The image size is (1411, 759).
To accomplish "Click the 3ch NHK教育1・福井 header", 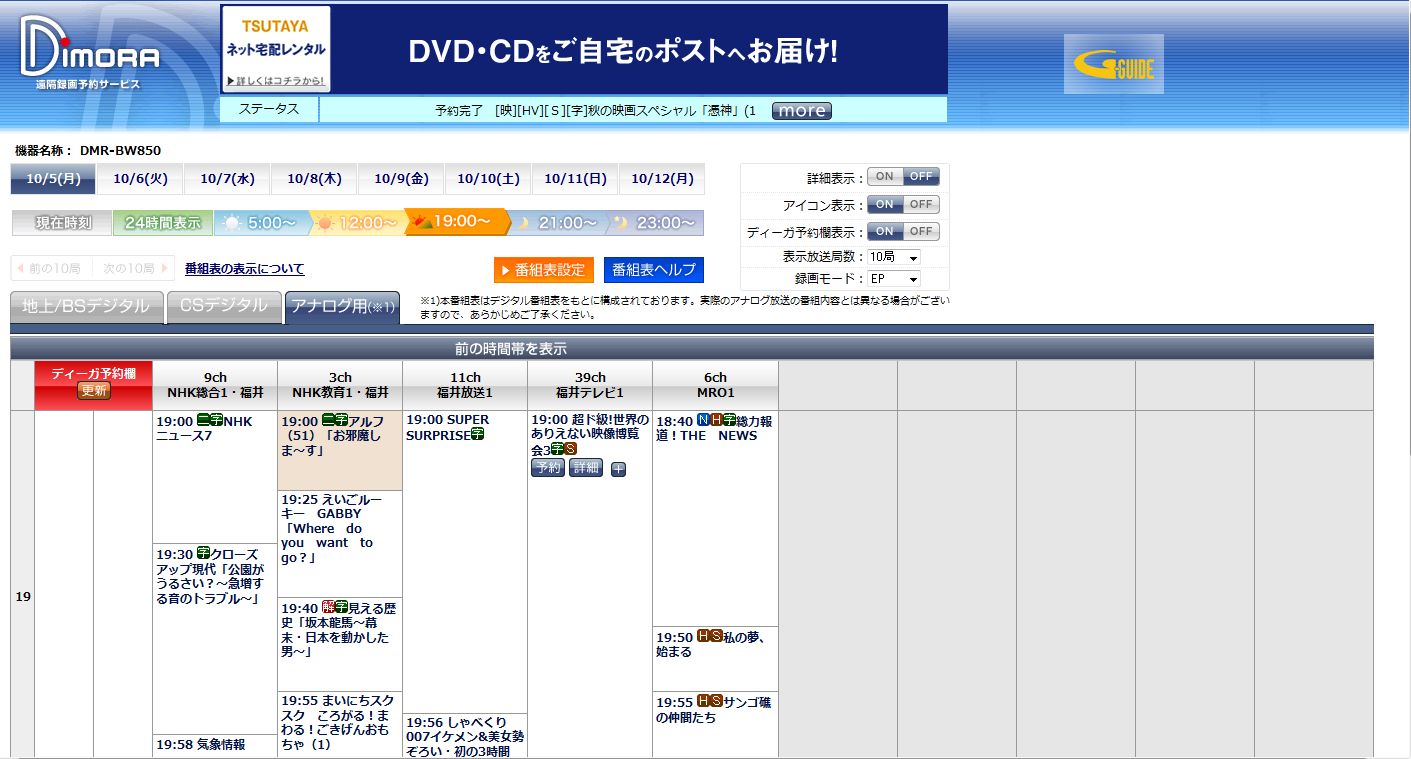I will pos(340,385).
